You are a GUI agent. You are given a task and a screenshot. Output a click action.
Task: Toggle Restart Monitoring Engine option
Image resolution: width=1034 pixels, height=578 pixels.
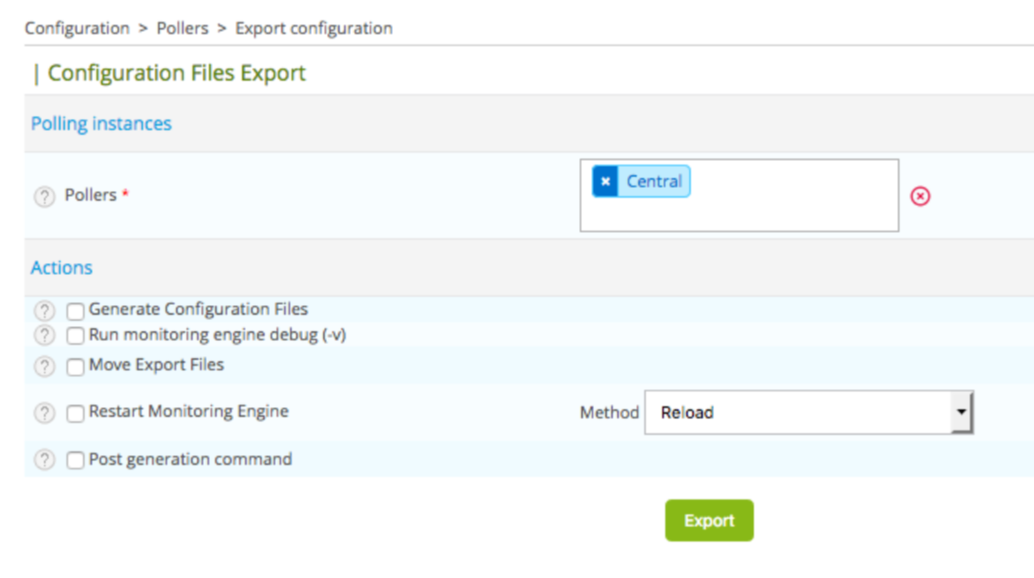[x=75, y=413]
